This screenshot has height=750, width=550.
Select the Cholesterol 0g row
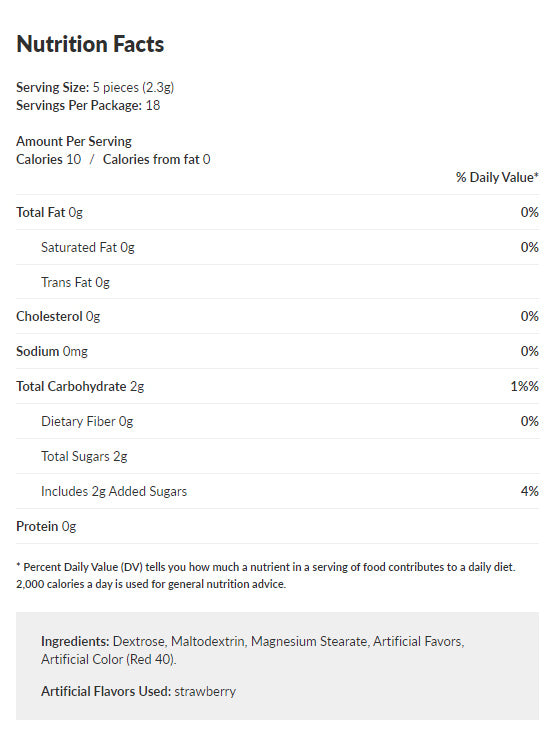tap(277, 317)
